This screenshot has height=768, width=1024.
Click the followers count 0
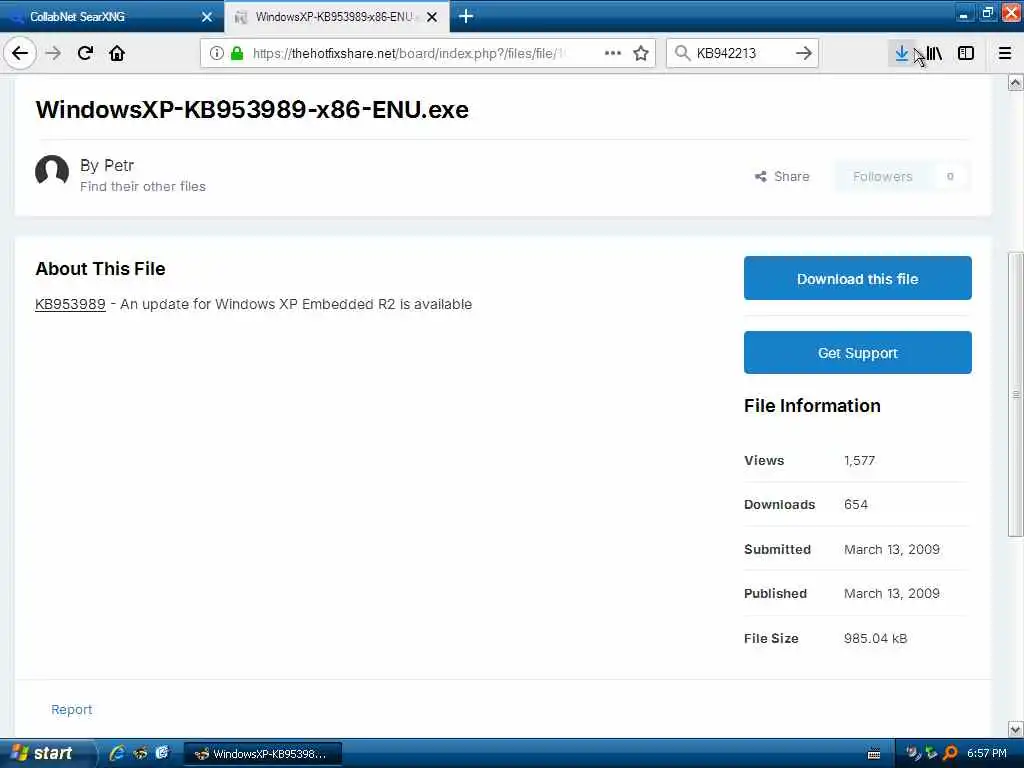tap(950, 176)
